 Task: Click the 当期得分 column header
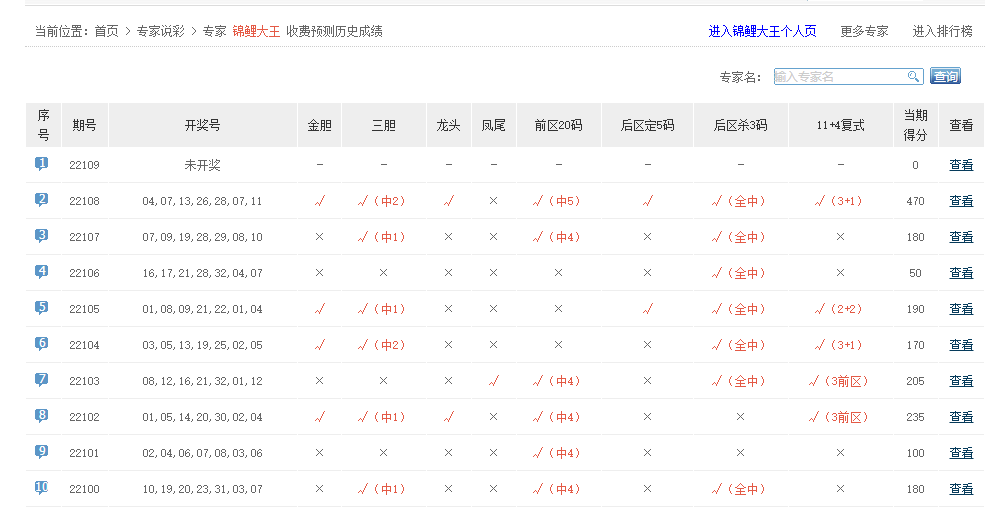[x=915, y=125]
